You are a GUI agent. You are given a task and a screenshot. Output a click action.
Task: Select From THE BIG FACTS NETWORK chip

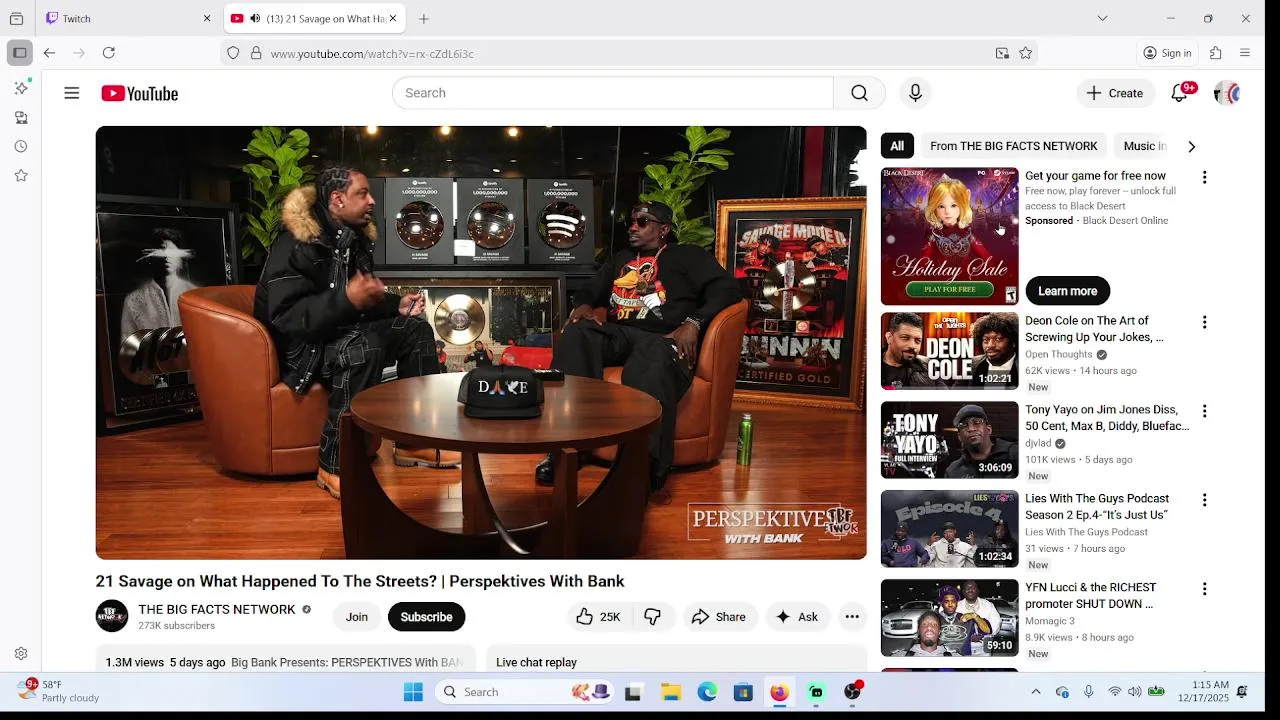(x=1013, y=146)
